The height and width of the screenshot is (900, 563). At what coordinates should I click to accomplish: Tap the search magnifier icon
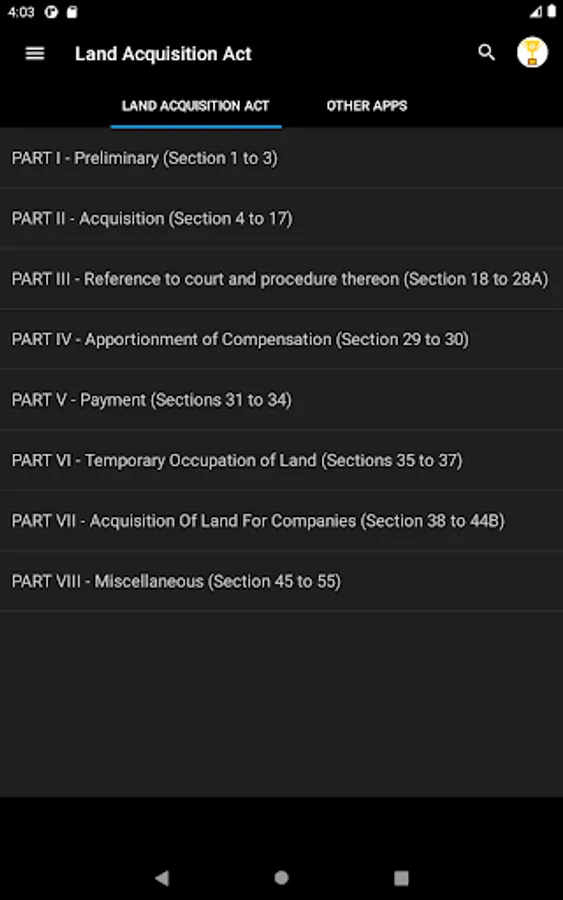486,53
